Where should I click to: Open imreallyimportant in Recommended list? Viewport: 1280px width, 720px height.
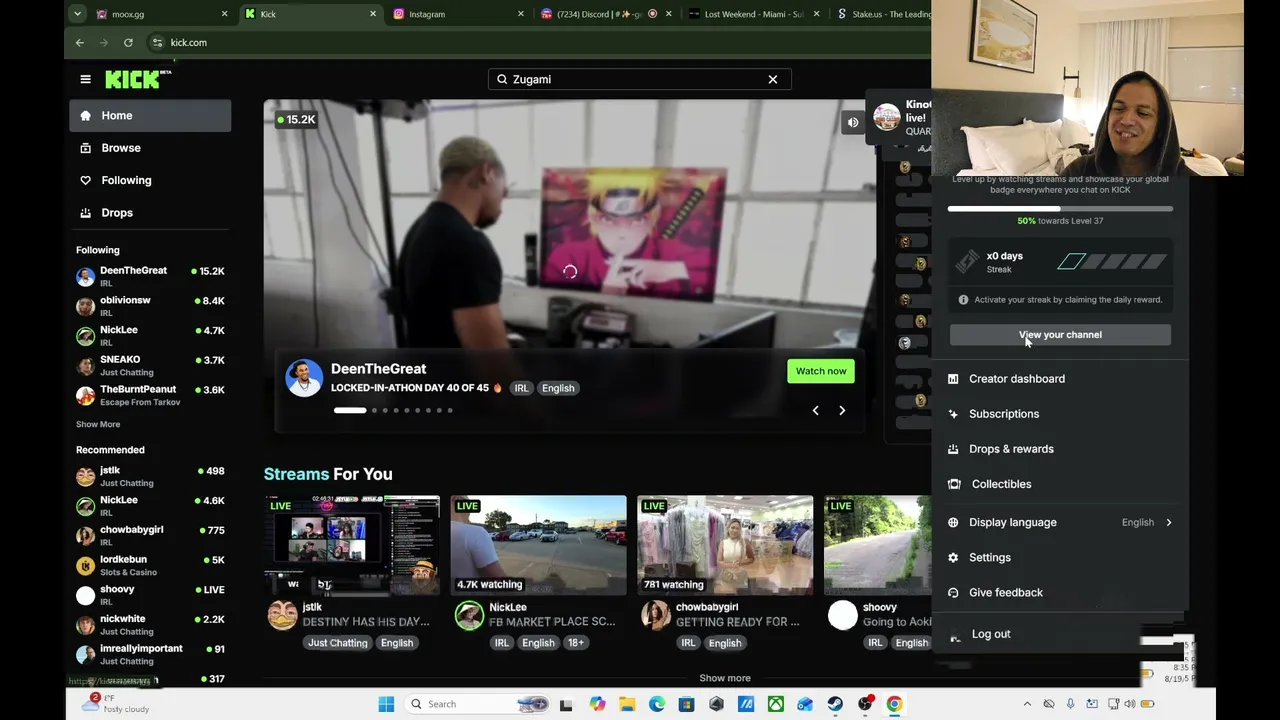point(150,654)
